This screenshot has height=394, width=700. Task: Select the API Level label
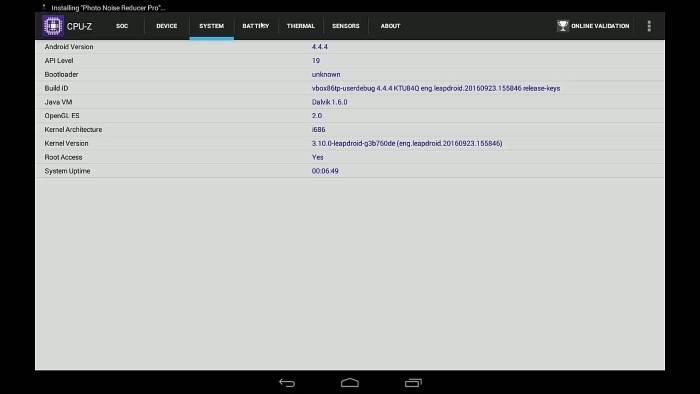[x=59, y=60]
